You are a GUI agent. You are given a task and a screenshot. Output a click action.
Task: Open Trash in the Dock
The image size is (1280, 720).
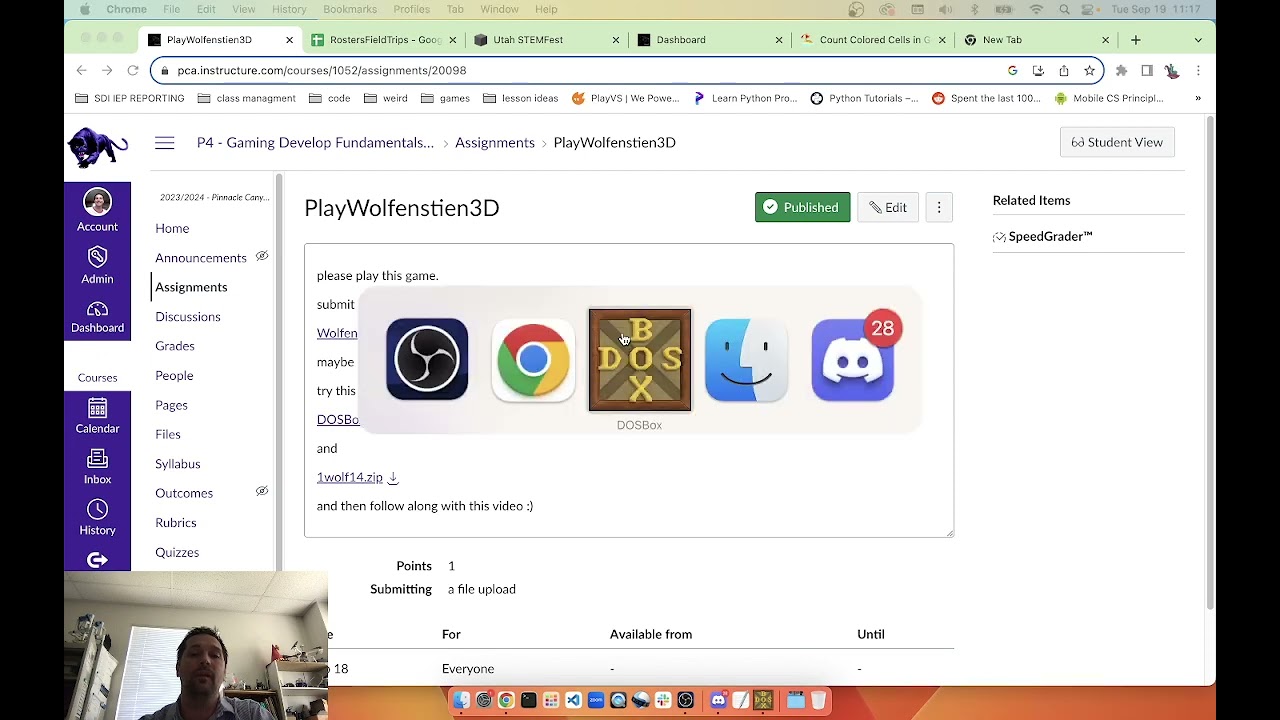(818, 701)
